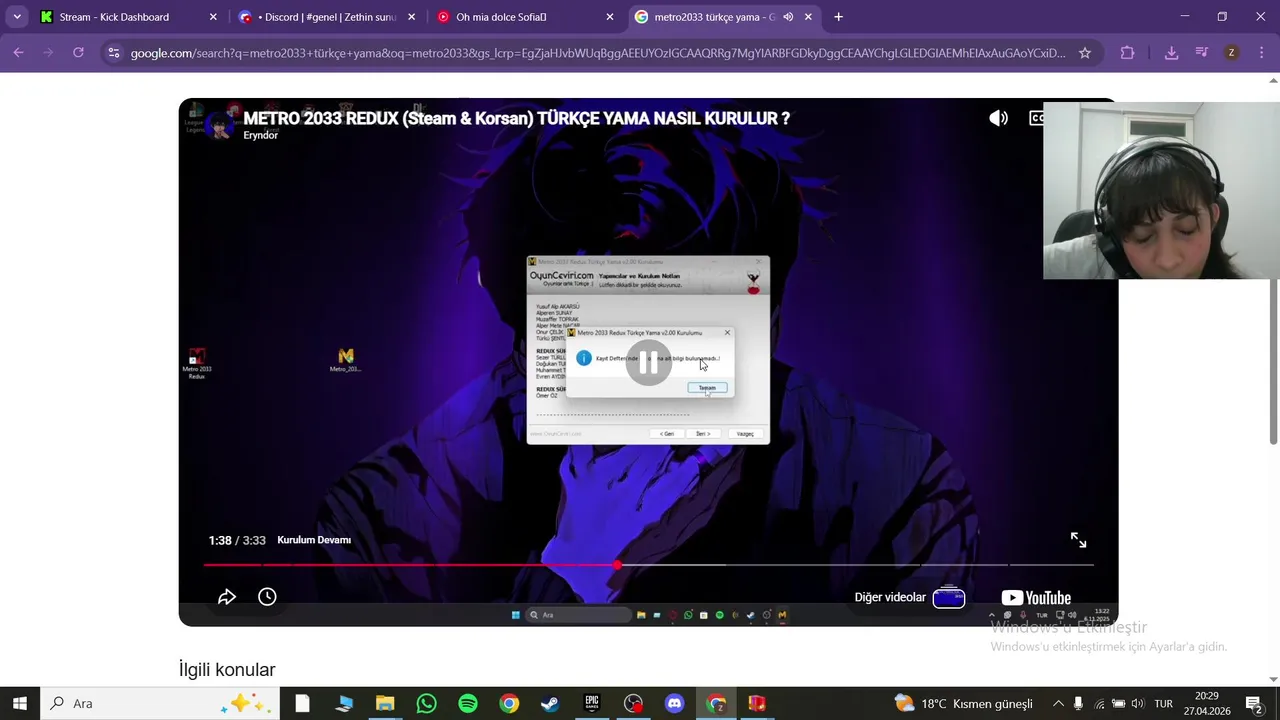Click the google.com URL address bar
The width and height of the screenshot is (1280, 720).
pos(598,53)
